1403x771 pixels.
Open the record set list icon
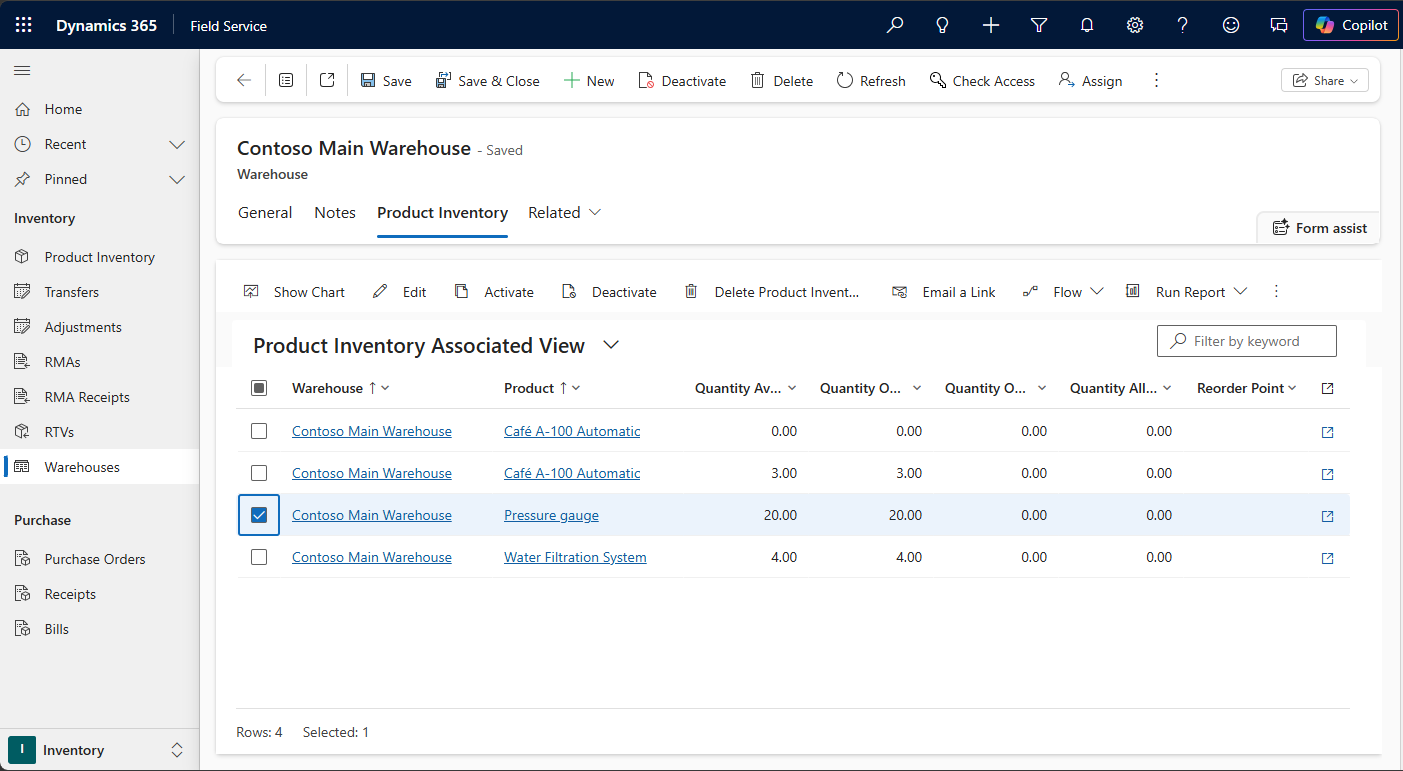point(286,81)
